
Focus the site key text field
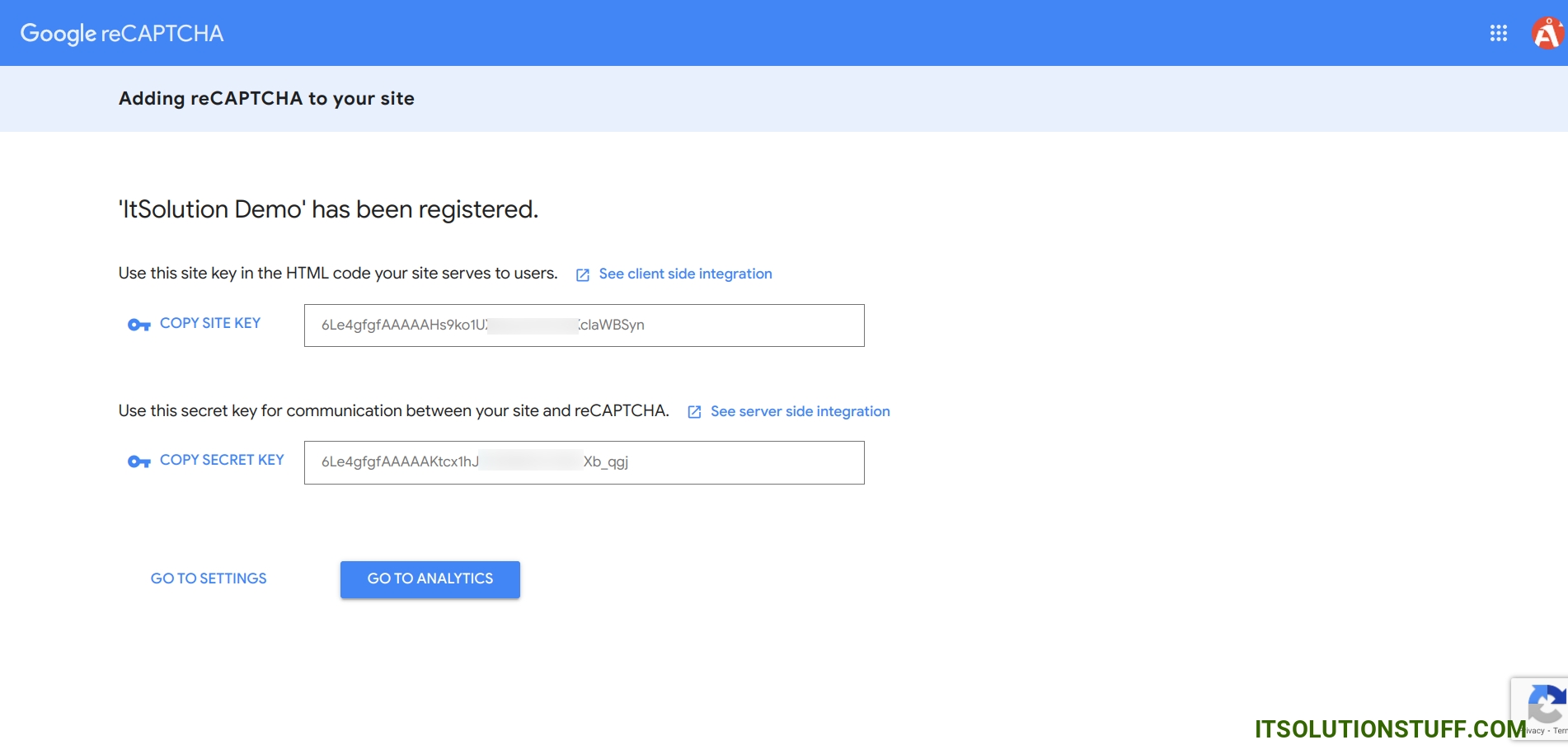pos(584,325)
